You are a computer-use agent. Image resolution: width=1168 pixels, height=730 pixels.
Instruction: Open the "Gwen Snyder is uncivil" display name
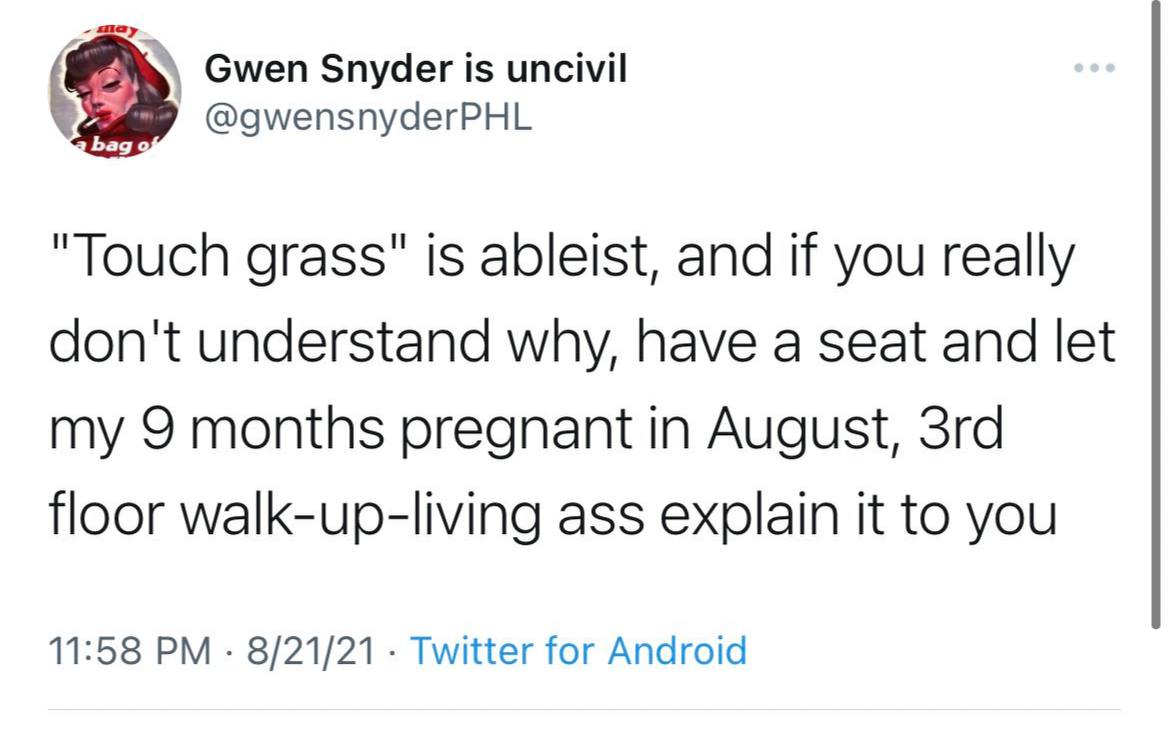pos(416,69)
